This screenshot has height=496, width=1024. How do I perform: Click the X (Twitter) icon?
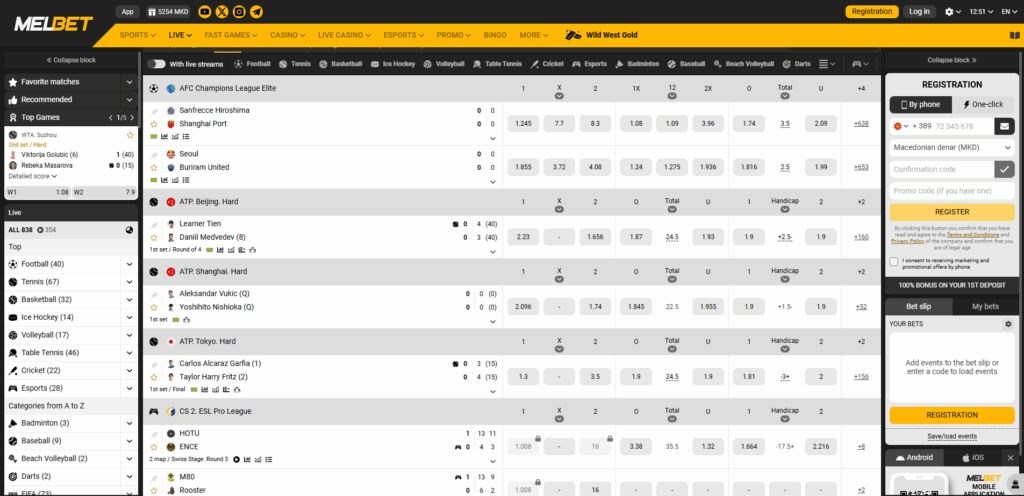(x=222, y=12)
